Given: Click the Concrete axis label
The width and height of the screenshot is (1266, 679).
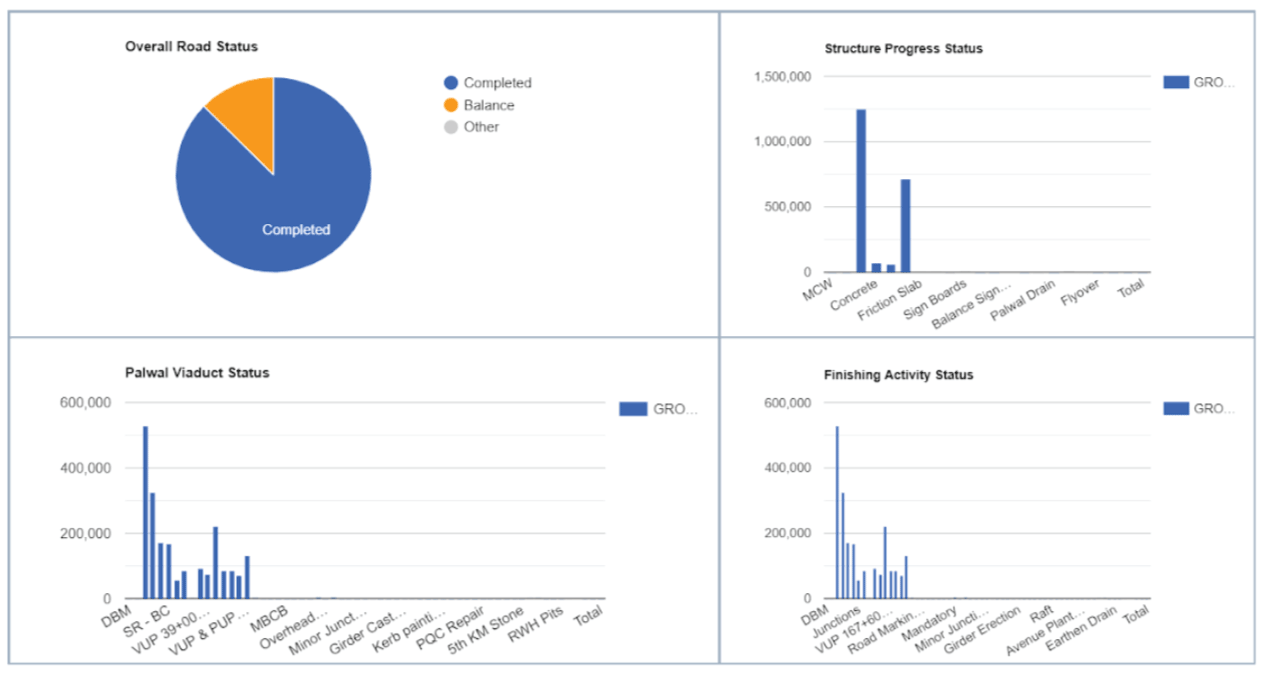Looking at the screenshot, I should point(853,294).
